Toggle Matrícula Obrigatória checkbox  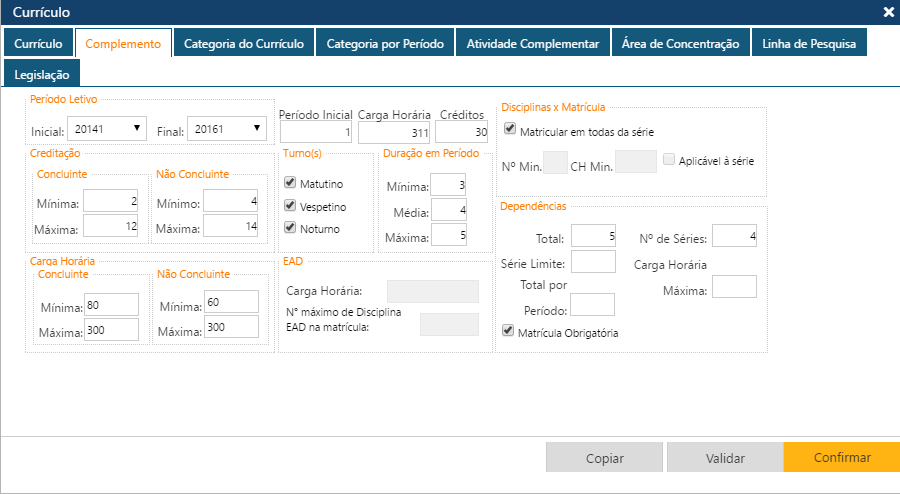(x=508, y=331)
